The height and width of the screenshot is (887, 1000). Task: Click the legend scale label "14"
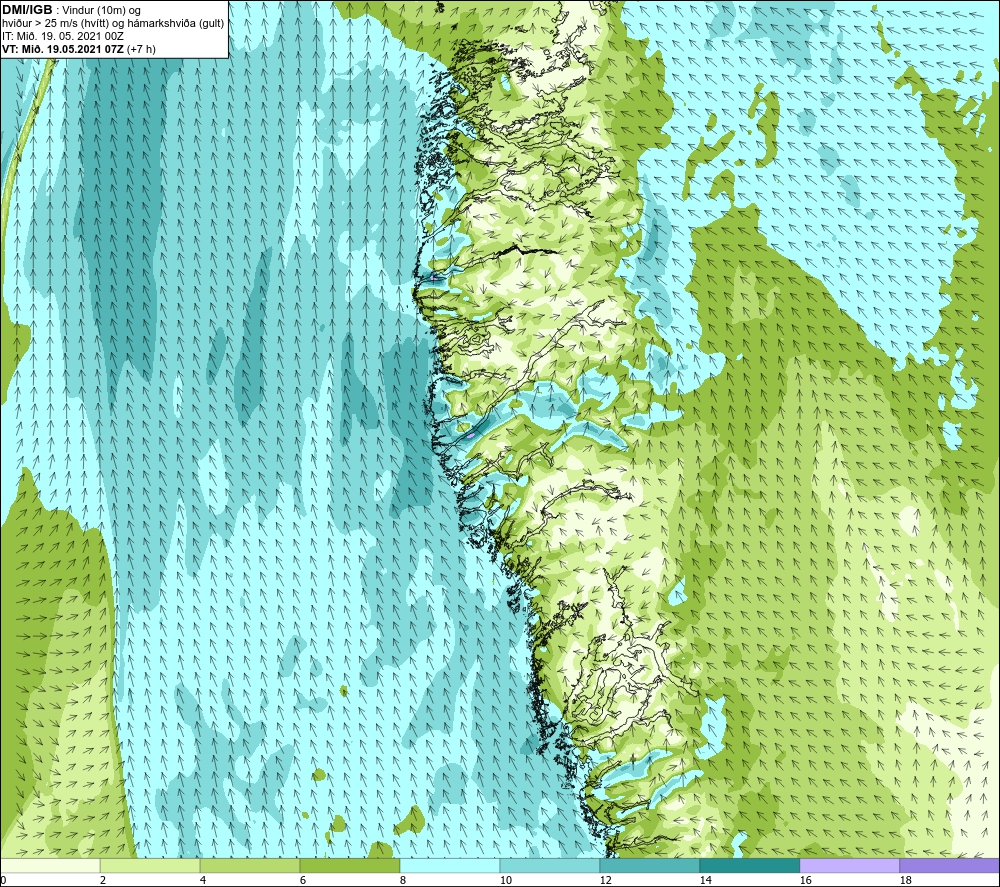705,881
